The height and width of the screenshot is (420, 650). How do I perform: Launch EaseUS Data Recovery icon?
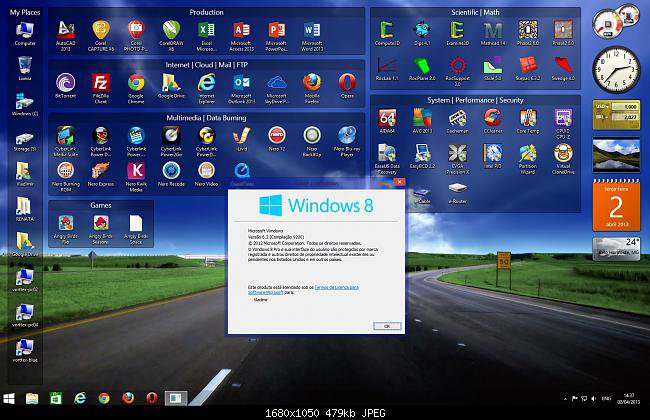coord(387,158)
